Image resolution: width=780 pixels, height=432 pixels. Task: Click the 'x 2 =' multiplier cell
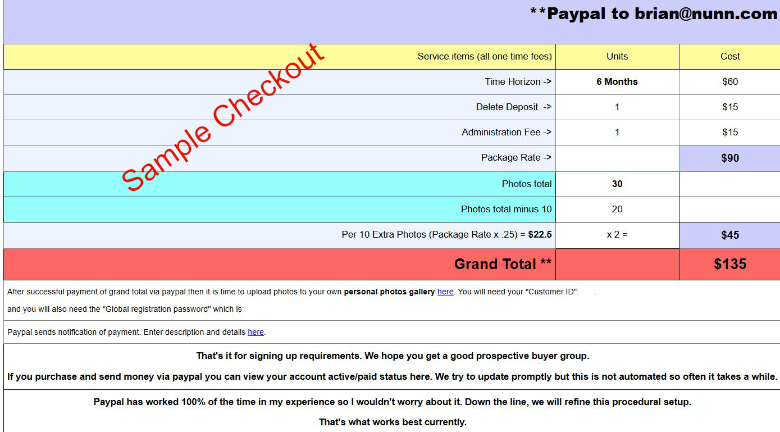coord(617,235)
